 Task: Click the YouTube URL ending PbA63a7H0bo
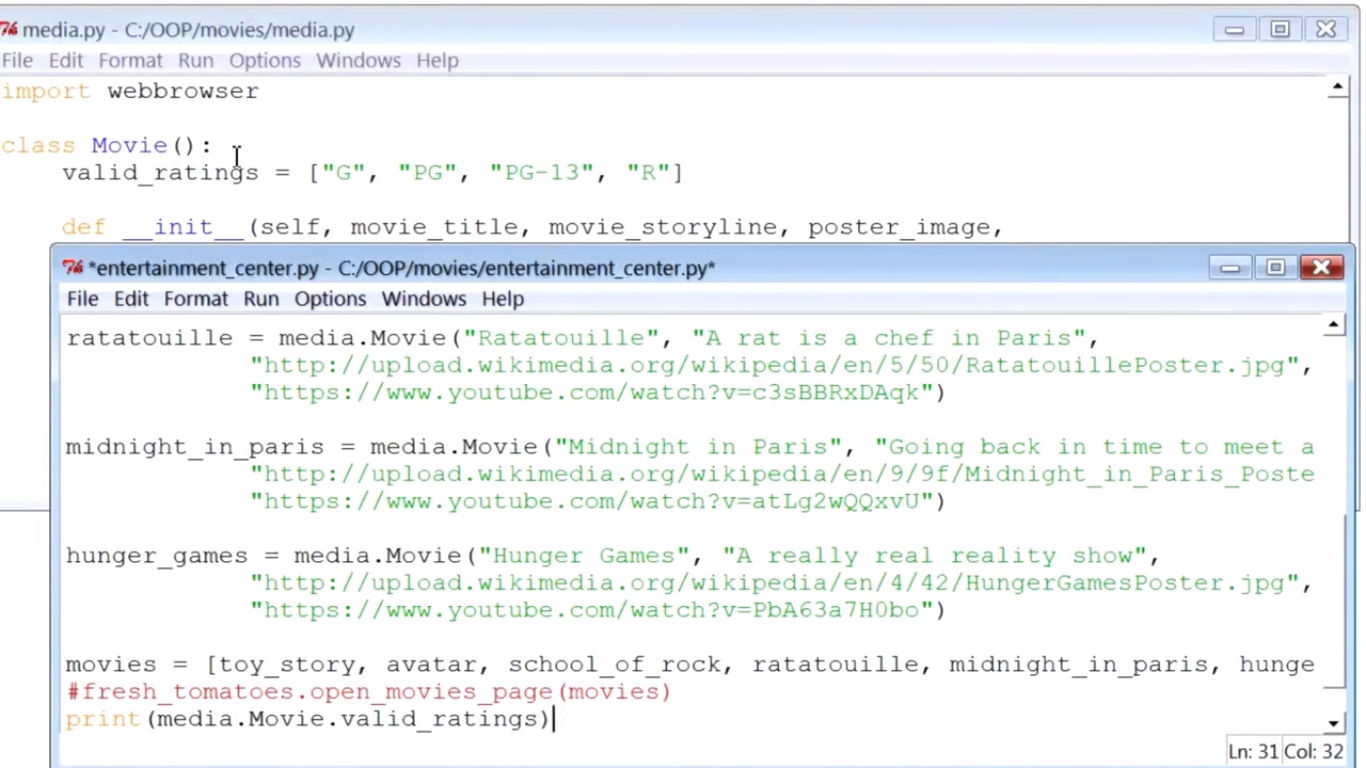598,610
